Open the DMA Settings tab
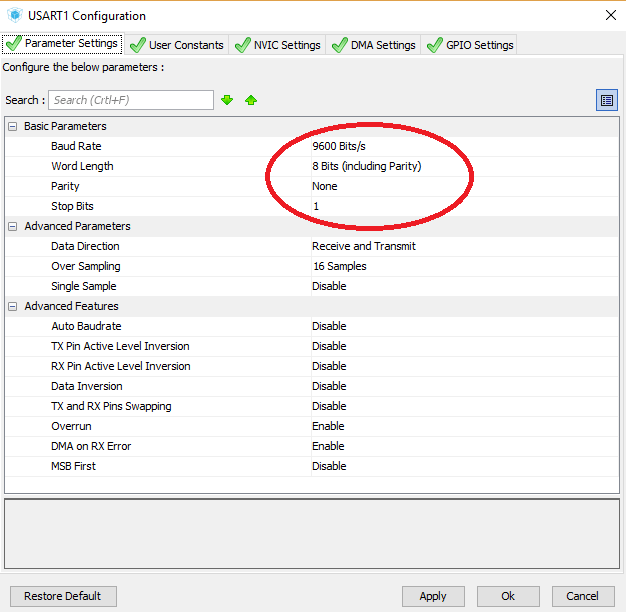The height and width of the screenshot is (612, 626). [x=373, y=45]
